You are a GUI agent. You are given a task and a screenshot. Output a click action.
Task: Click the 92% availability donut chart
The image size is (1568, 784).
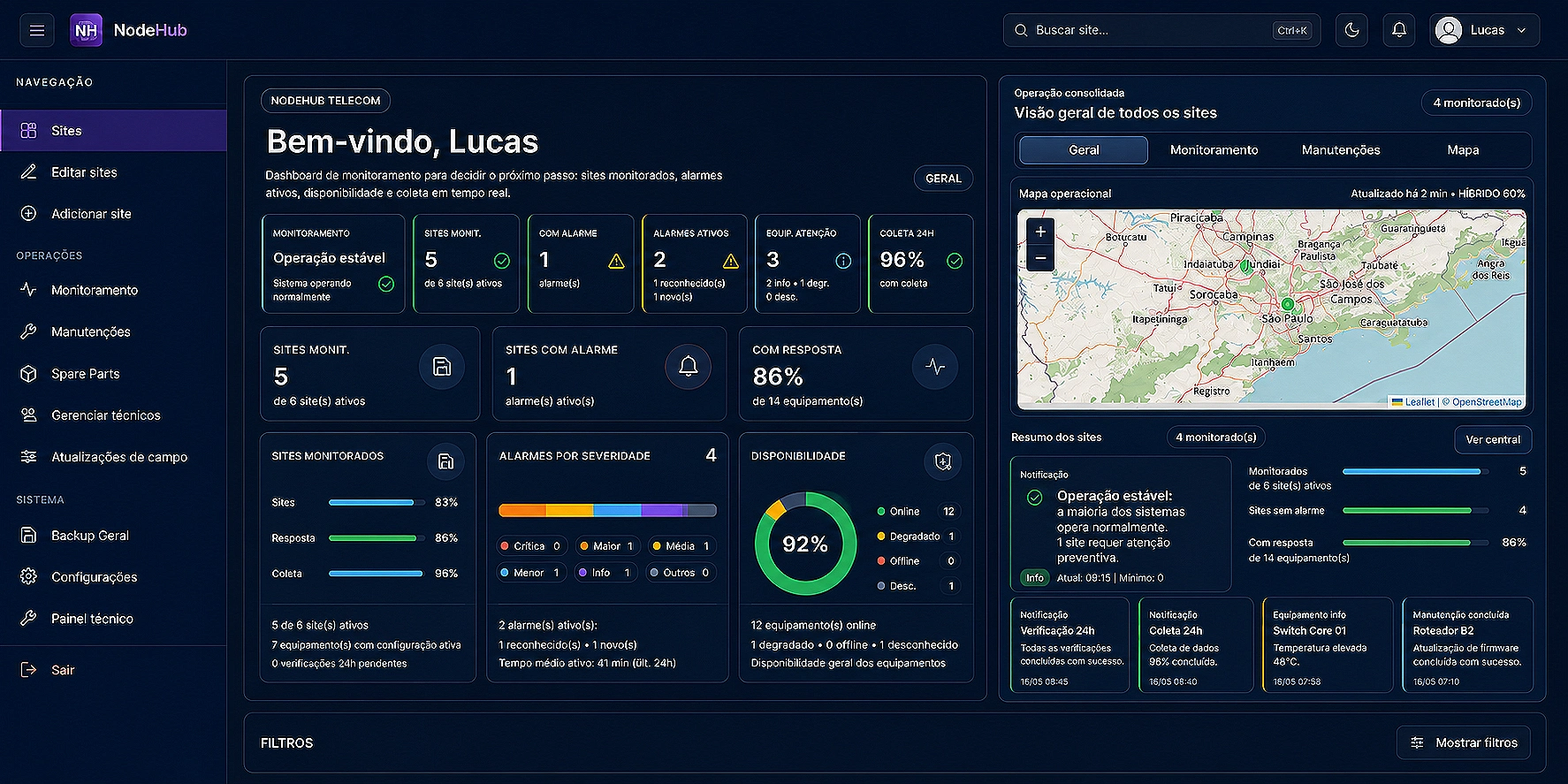pyautogui.click(x=805, y=544)
